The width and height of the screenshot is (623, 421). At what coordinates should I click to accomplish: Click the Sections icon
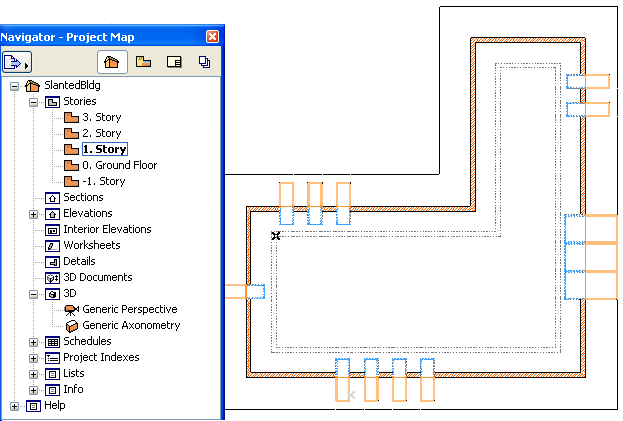tap(52, 198)
